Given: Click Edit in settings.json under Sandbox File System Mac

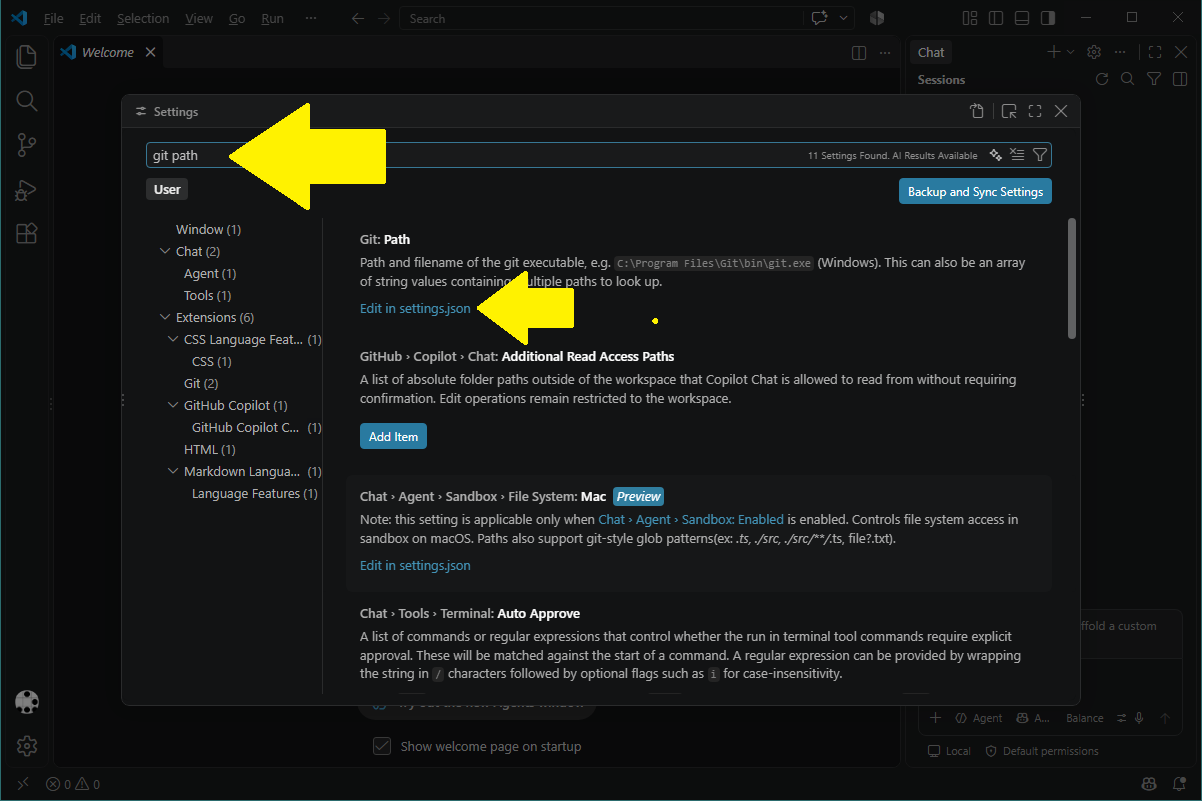Looking at the screenshot, I should [415, 565].
